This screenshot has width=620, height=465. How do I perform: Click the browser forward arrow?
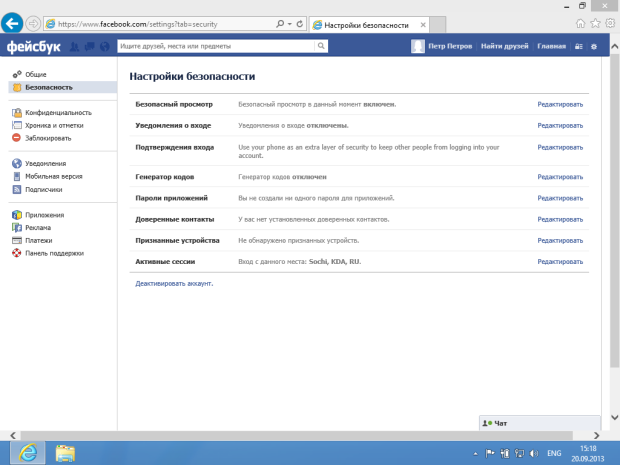click(33, 24)
